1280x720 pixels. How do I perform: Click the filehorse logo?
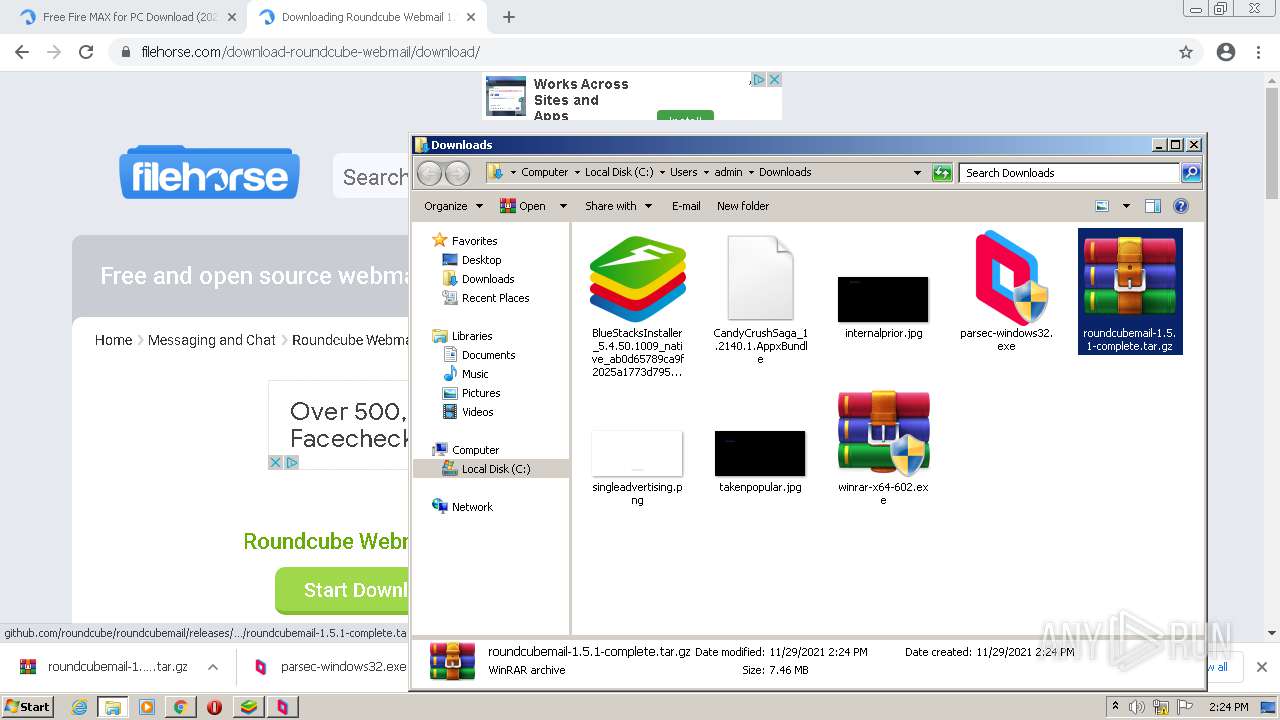click(209, 173)
